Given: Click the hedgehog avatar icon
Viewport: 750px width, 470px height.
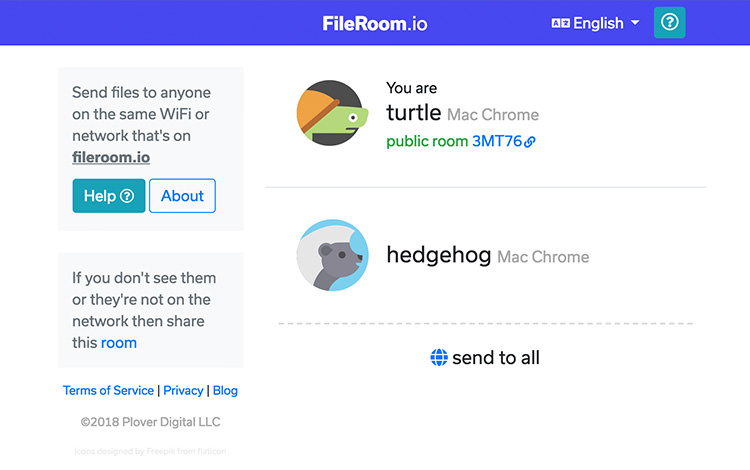Looking at the screenshot, I should (332, 256).
